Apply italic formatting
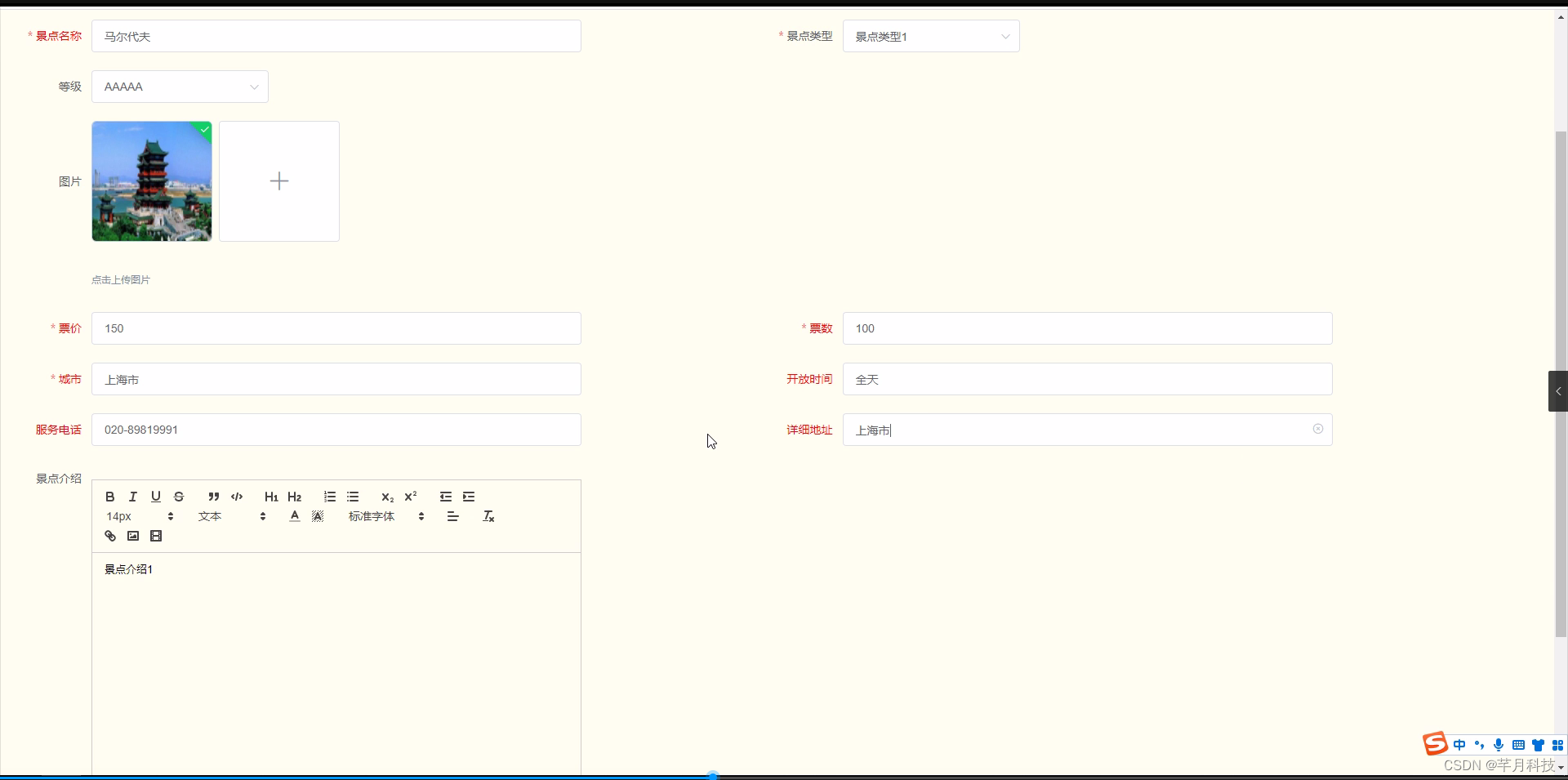The width and height of the screenshot is (1568, 780). (132, 497)
